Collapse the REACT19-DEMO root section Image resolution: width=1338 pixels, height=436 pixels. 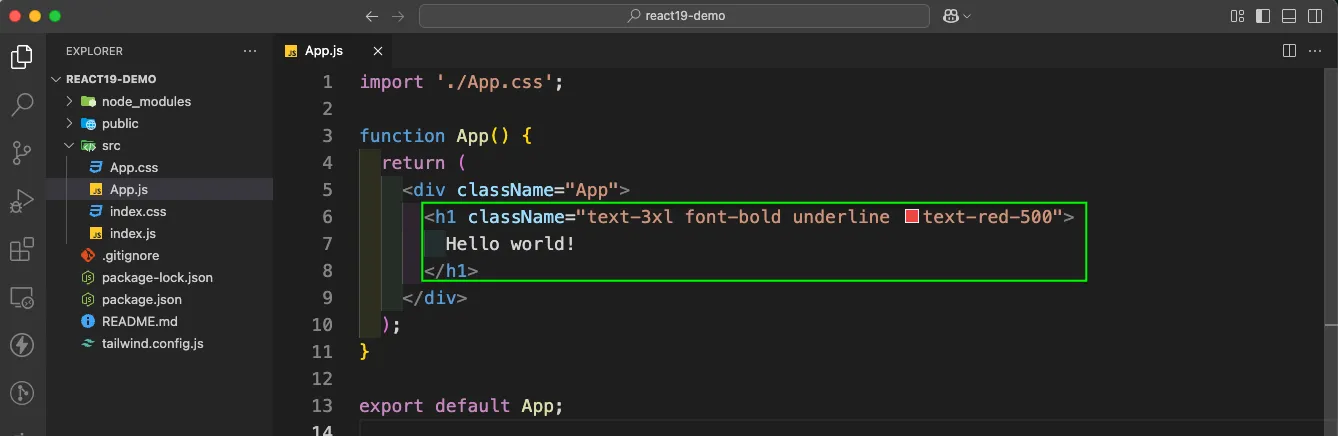coord(56,79)
